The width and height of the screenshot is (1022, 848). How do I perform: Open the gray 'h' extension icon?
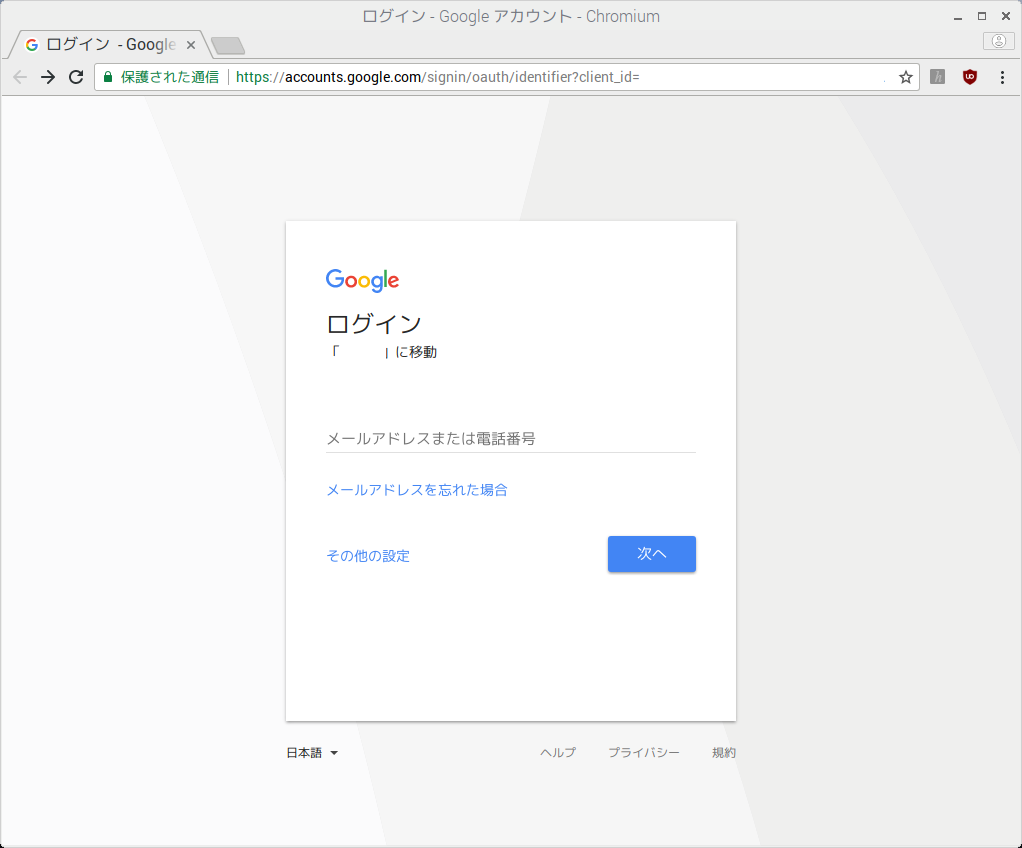pos(937,77)
